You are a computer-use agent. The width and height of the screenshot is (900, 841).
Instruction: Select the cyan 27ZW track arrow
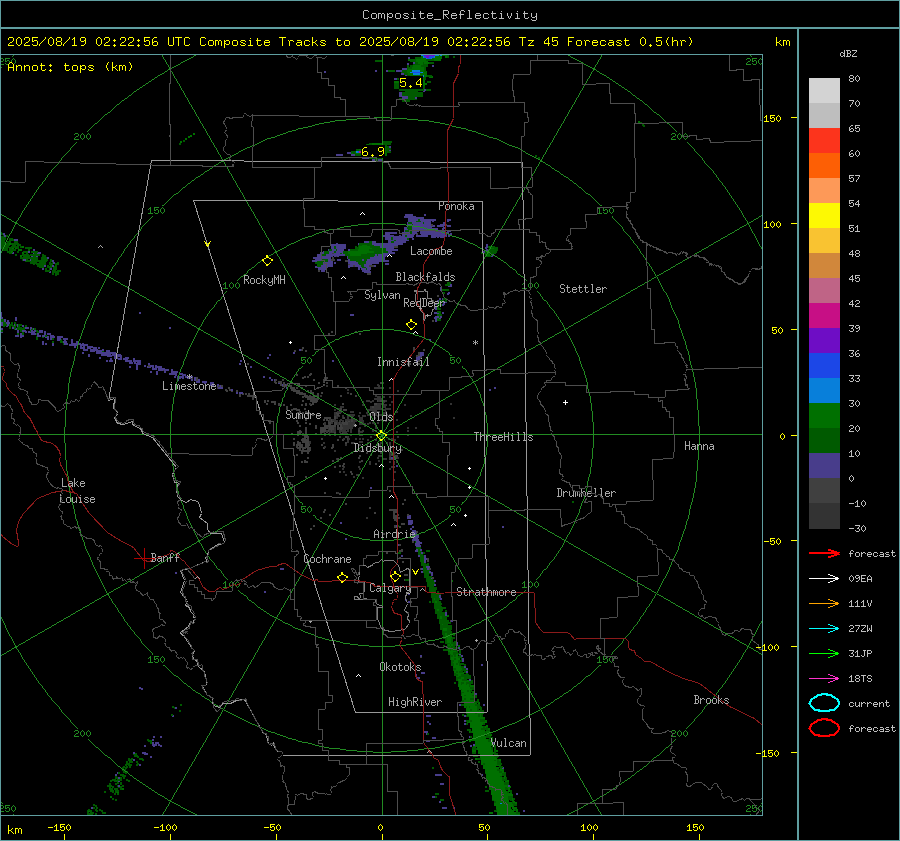pyautogui.click(x=824, y=629)
